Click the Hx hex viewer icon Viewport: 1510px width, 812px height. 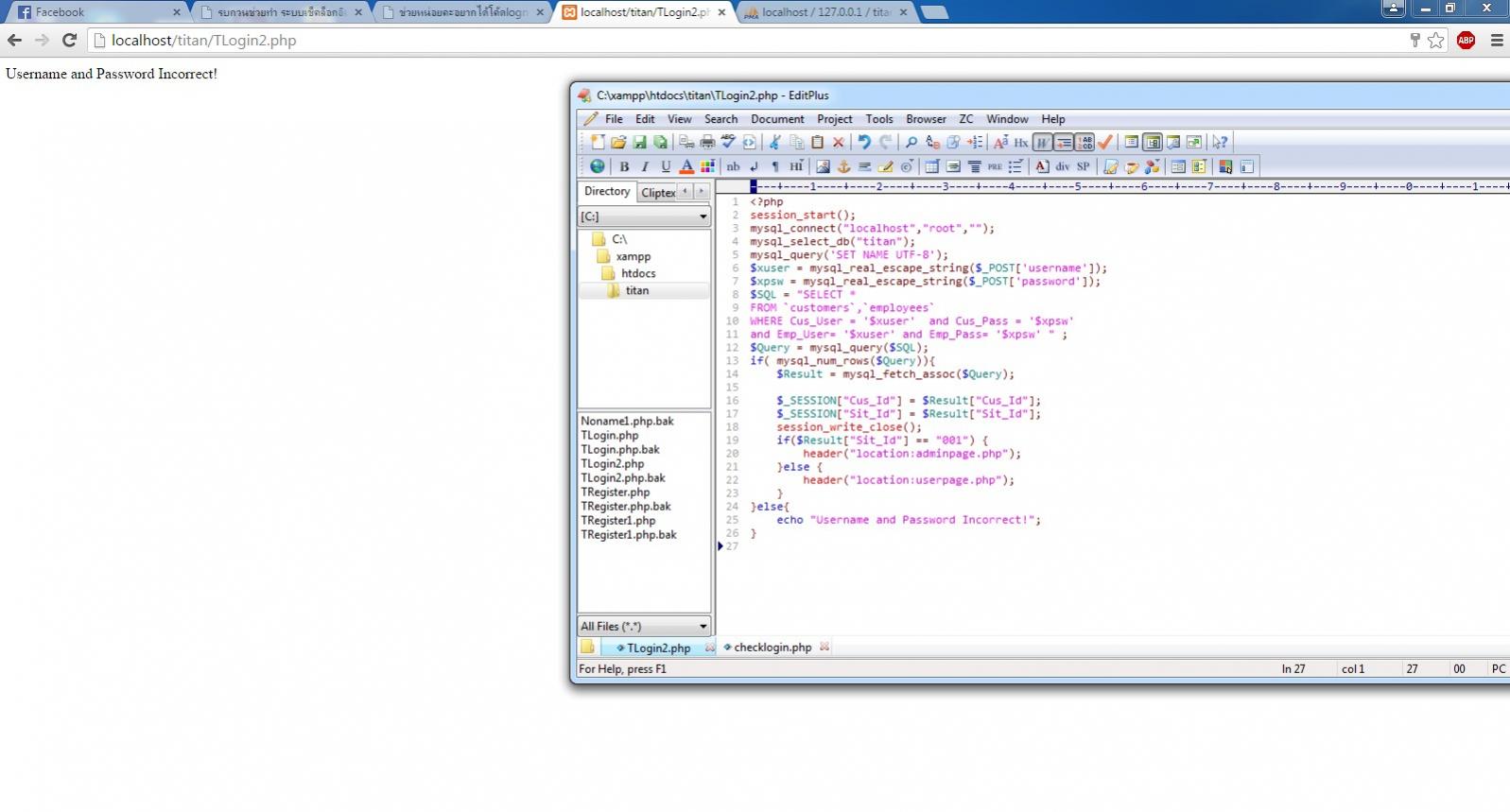[x=1020, y=142]
